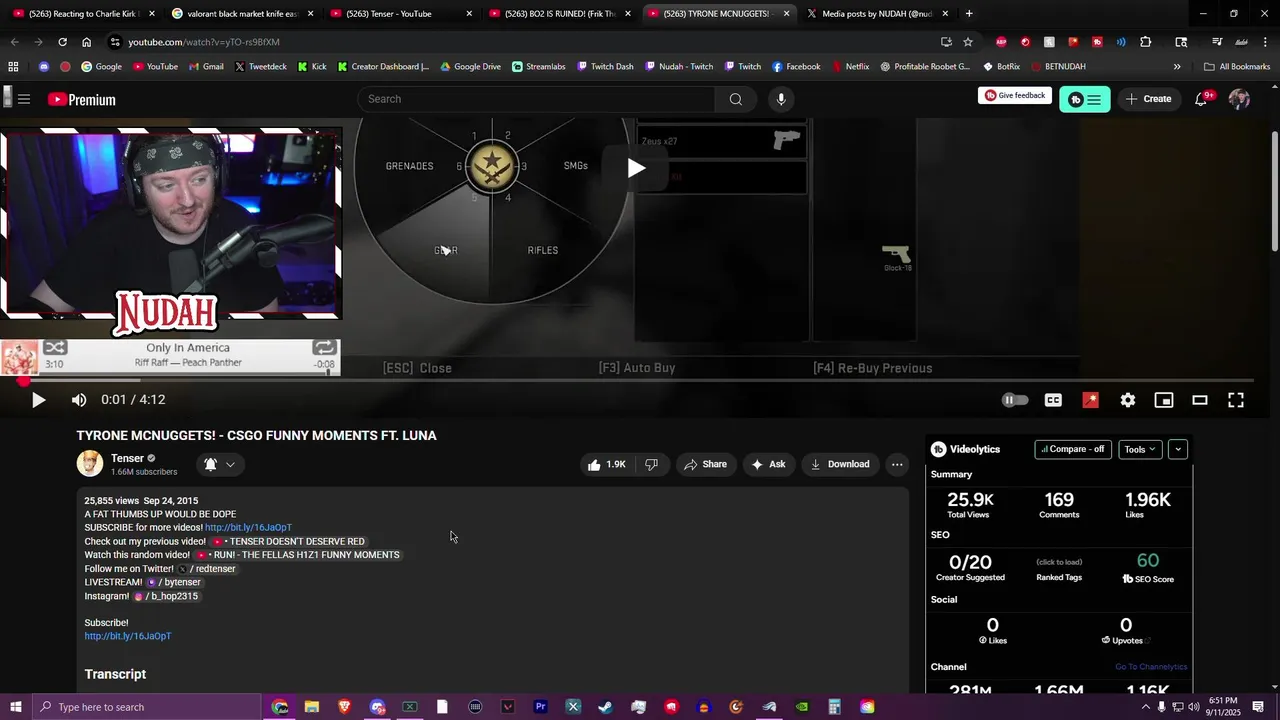Viewport: 1280px width, 720px height.
Task: Download the video
Action: pyautogui.click(x=840, y=464)
